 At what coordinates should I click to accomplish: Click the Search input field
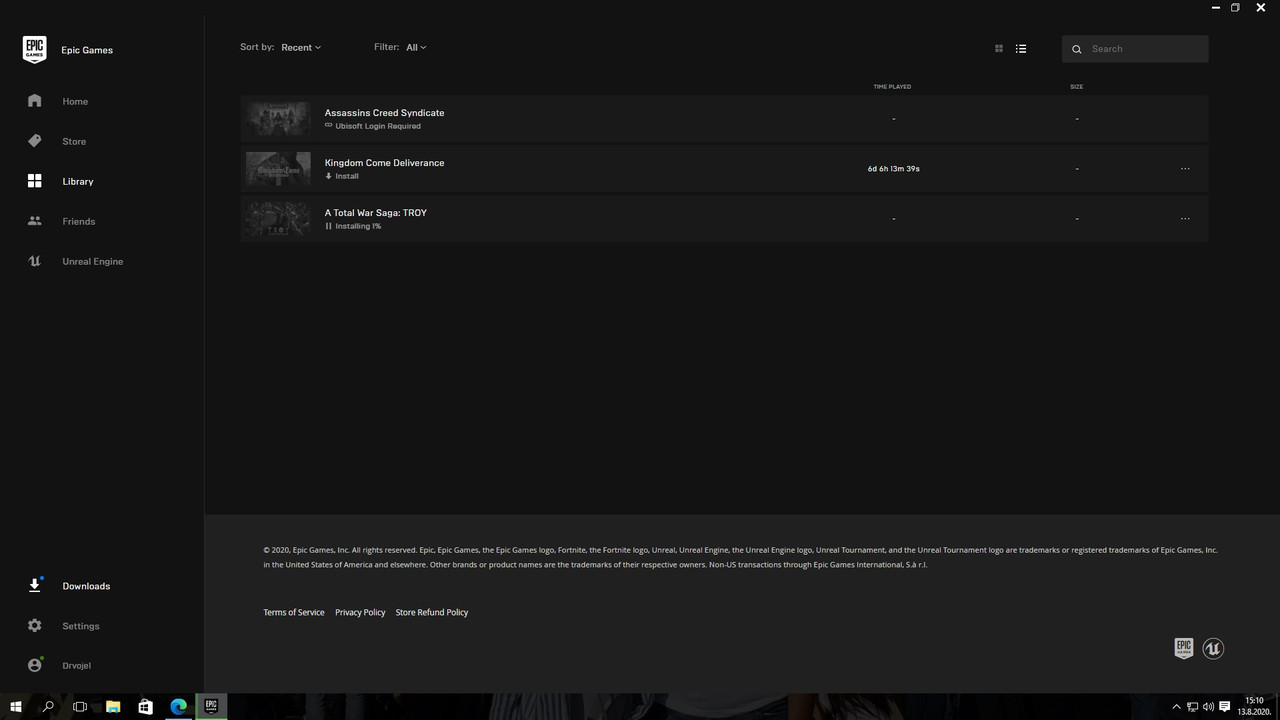tap(1135, 49)
